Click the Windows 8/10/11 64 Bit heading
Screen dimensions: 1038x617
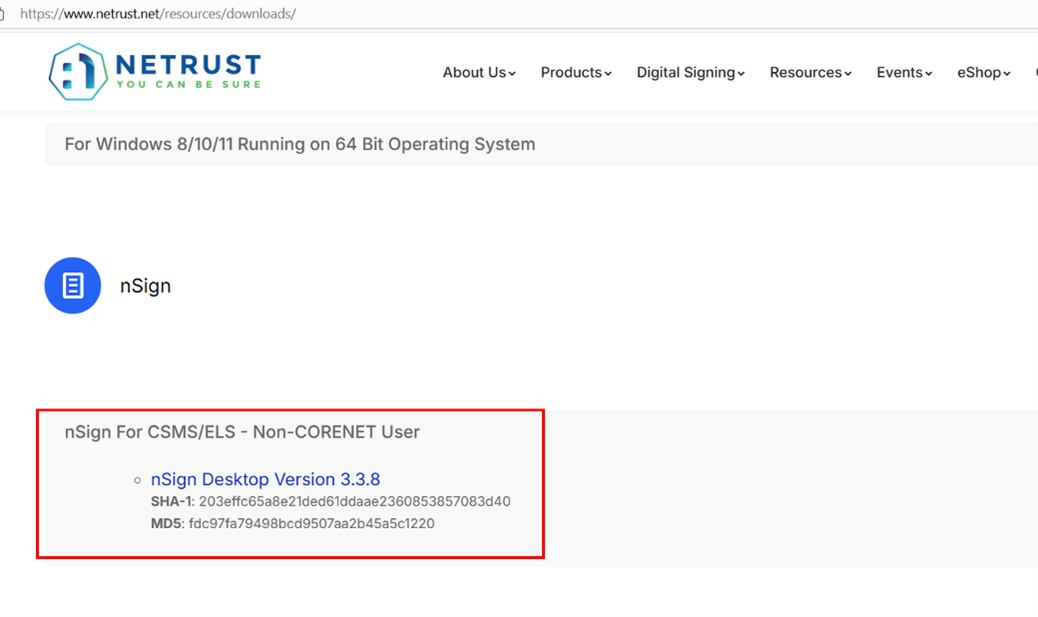tap(300, 144)
